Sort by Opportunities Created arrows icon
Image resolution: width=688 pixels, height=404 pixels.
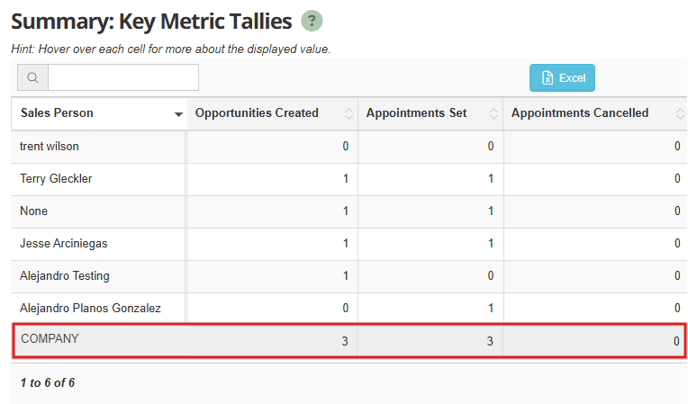pyautogui.click(x=348, y=114)
